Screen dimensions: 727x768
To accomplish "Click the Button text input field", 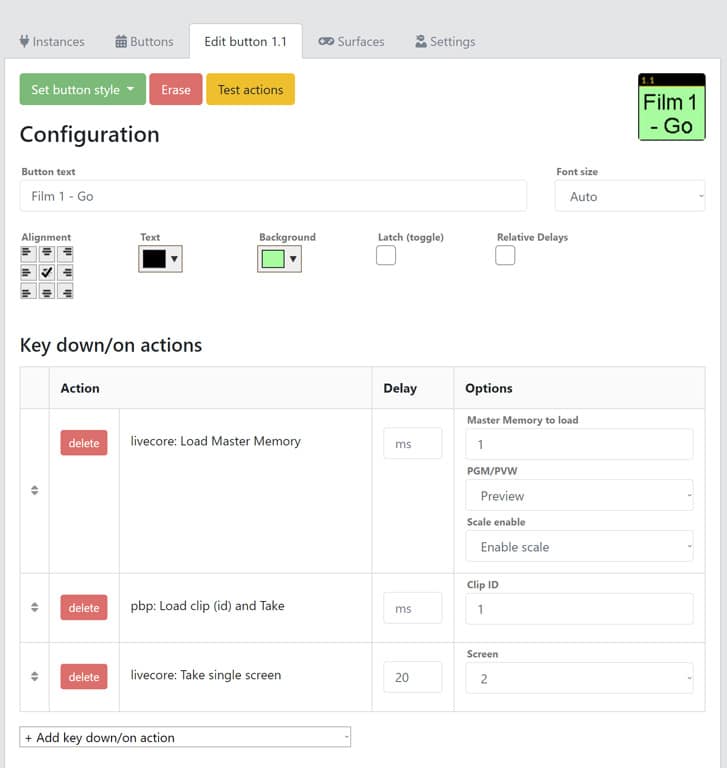I will pos(273,196).
